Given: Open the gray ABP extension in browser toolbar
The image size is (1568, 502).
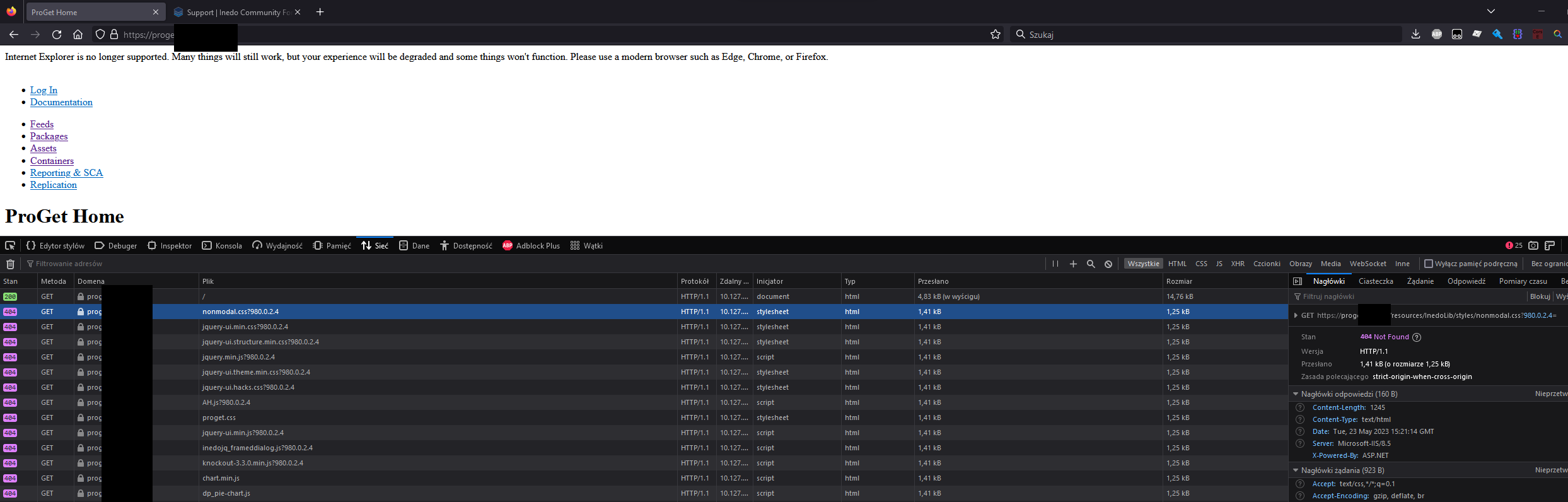Looking at the screenshot, I should (x=1437, y=34).
